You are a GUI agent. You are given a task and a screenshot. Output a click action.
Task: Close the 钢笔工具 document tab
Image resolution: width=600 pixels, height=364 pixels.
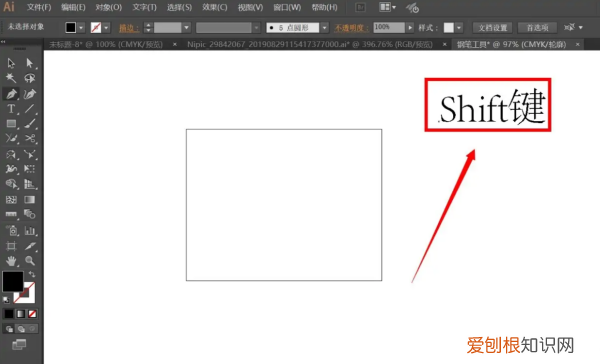577,44
